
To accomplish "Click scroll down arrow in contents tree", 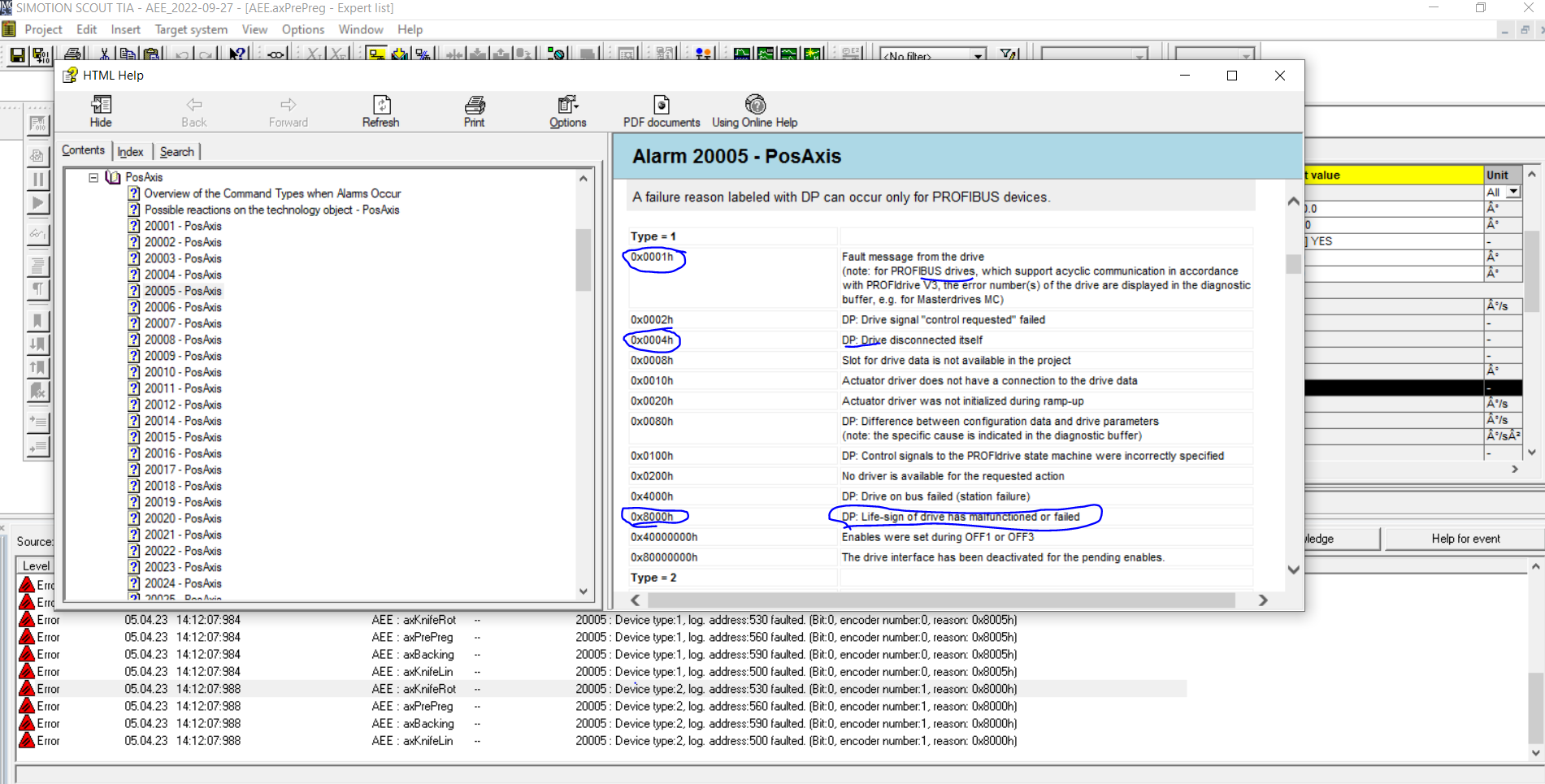I will tap(583, 591).
